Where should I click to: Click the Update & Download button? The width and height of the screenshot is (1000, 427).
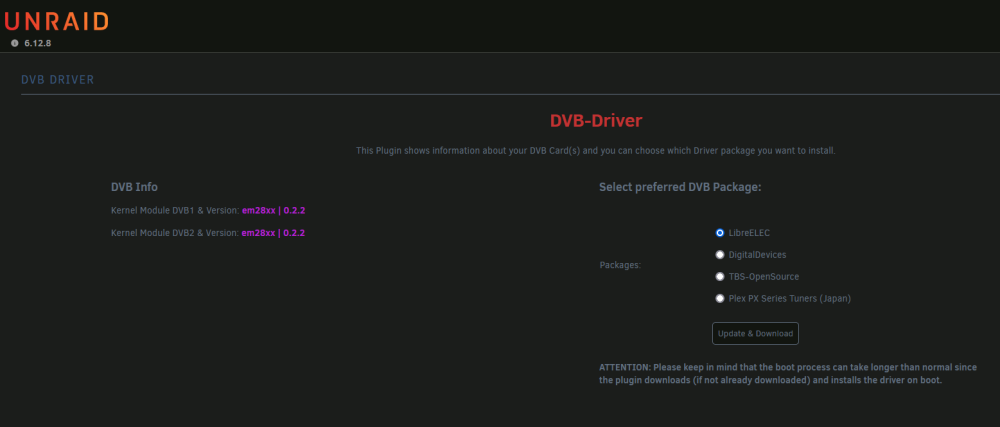[x=755, y=333]
